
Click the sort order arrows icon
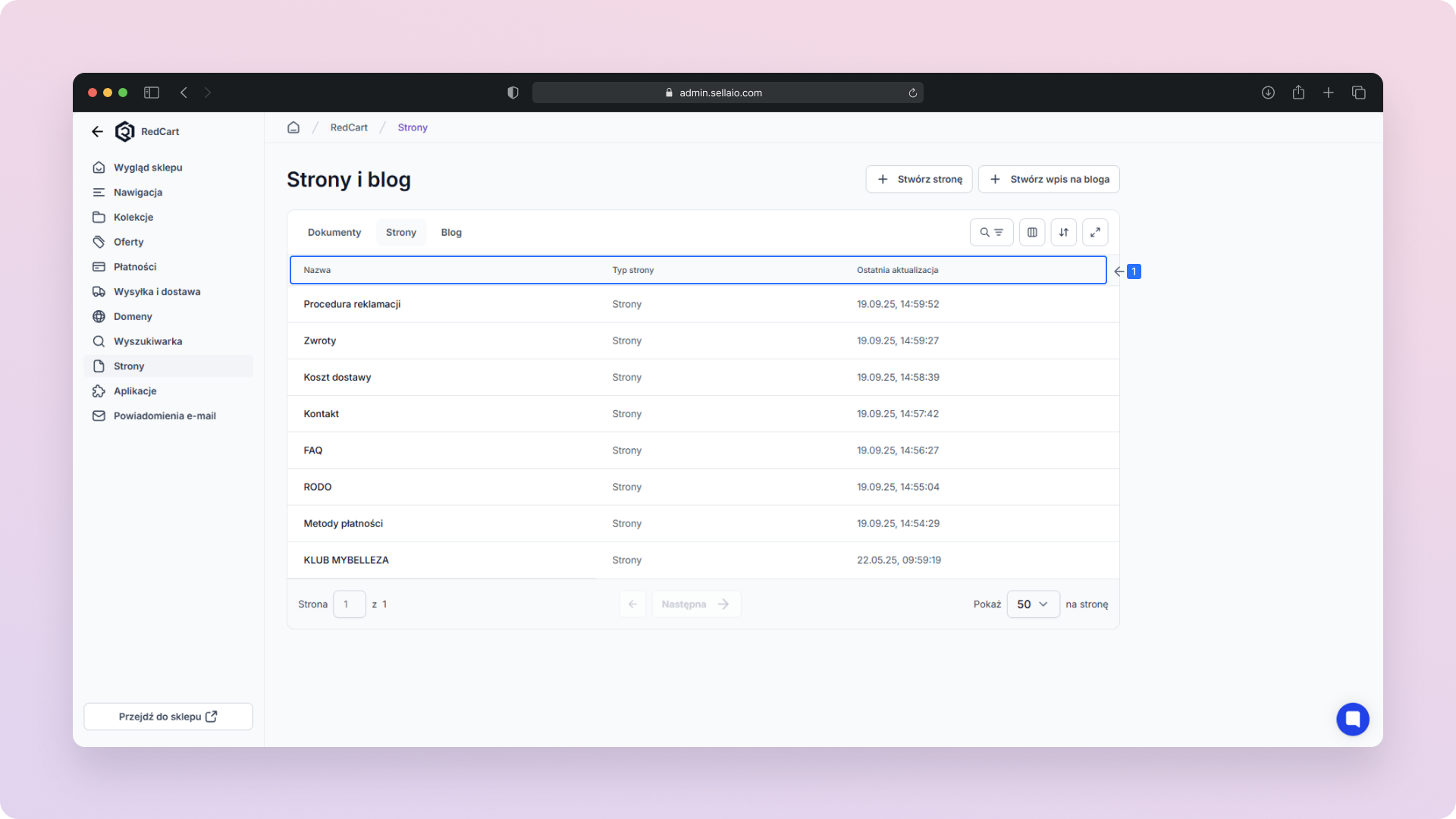tap(1063, 232)
